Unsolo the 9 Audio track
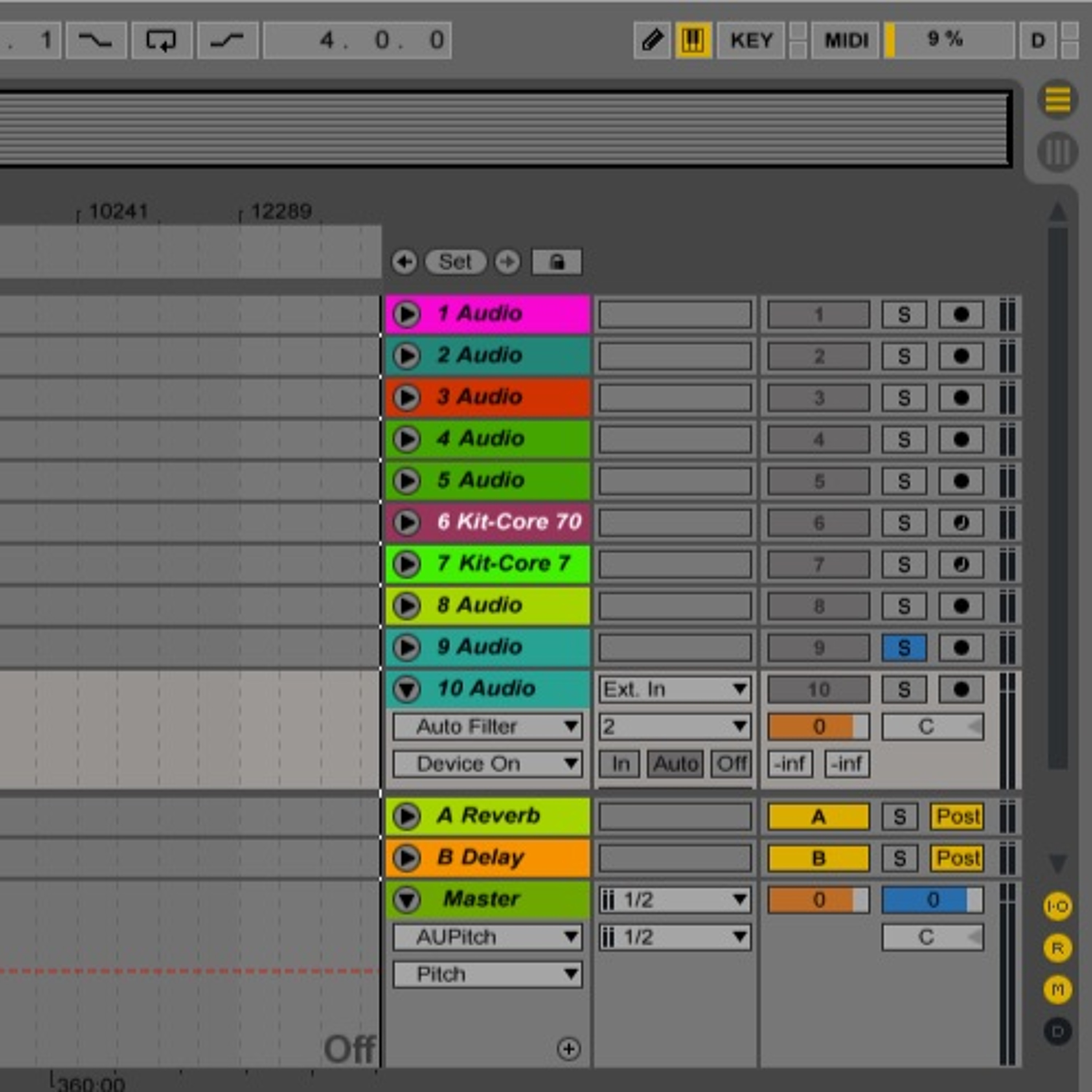 (904, 648)
